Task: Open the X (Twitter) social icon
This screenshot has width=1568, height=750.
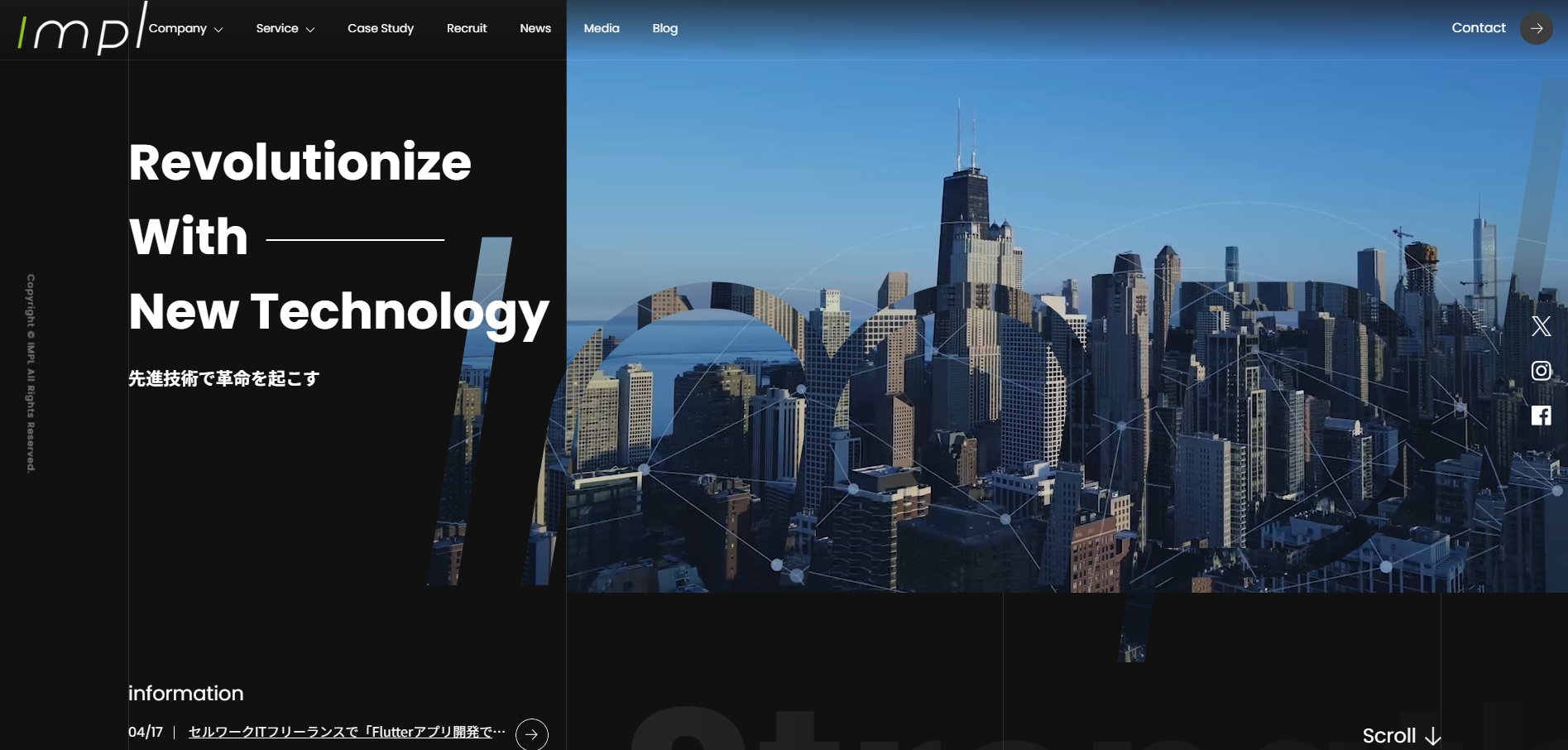Action: tap(1541, 326)
